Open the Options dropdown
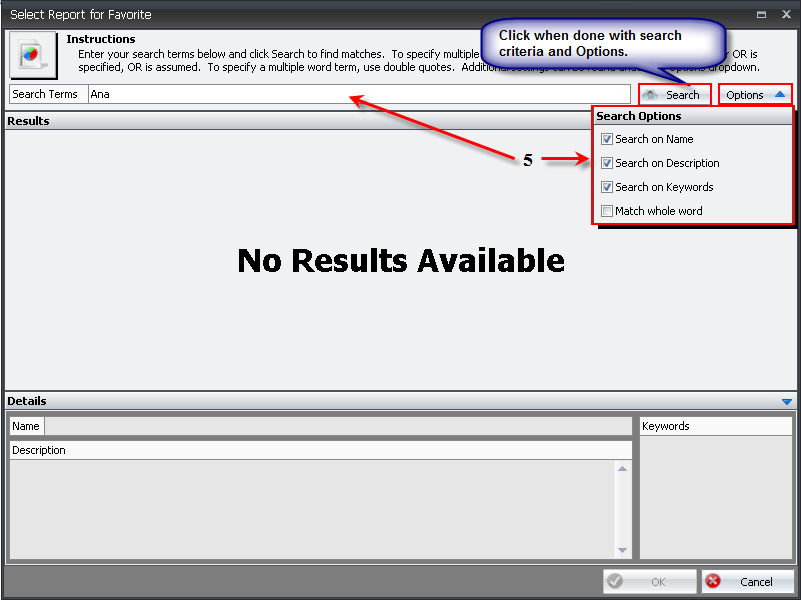Image resolution: width=801 pixels, height=600 pixels. click(x=755, y=95)
